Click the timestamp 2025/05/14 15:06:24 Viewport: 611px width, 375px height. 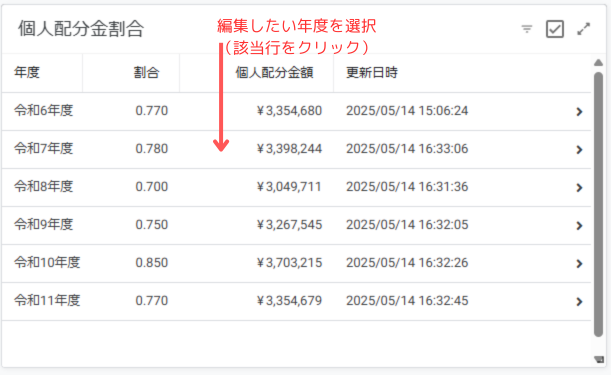point(407,111)
